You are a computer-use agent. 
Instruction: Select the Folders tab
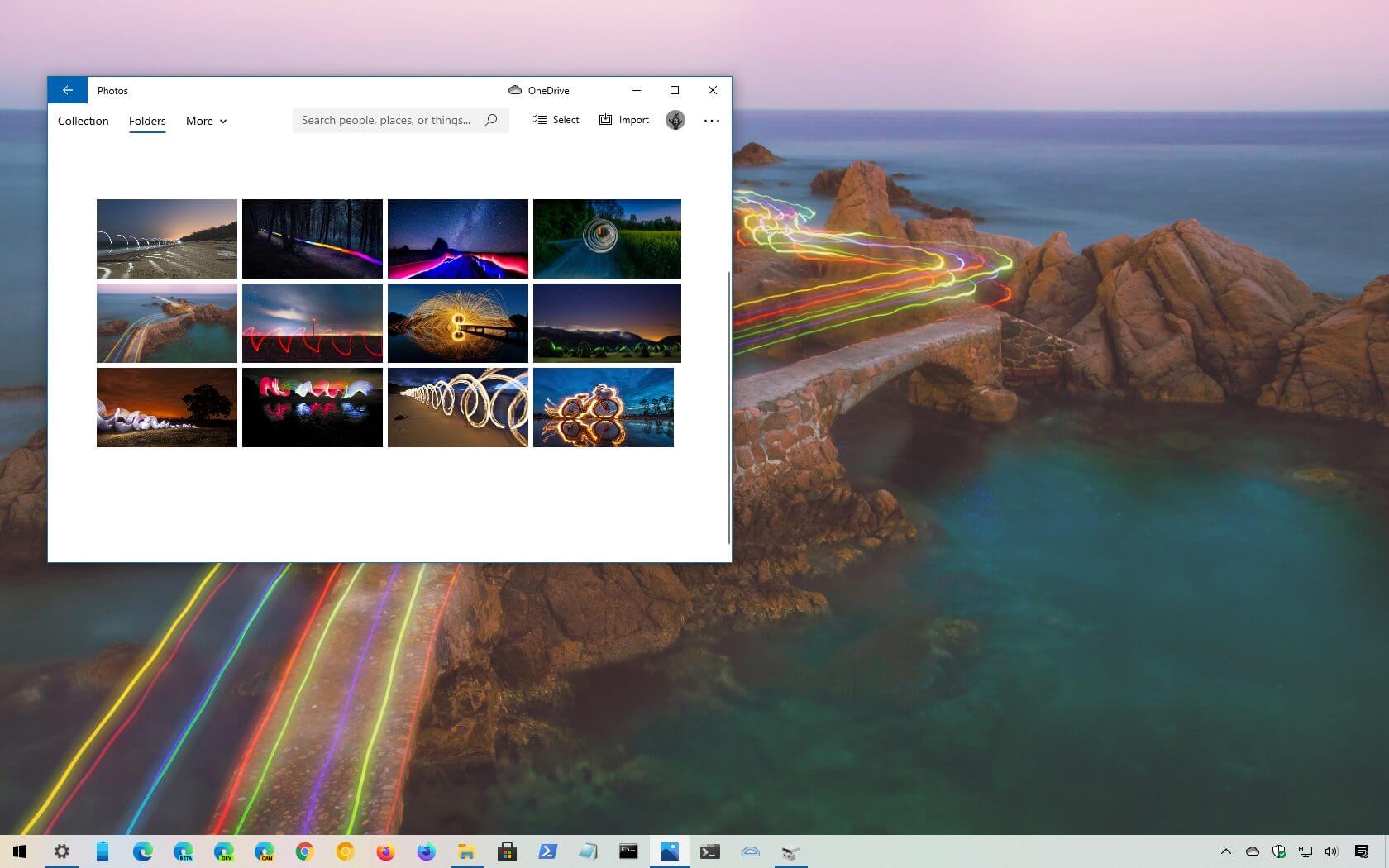[146, 121]
